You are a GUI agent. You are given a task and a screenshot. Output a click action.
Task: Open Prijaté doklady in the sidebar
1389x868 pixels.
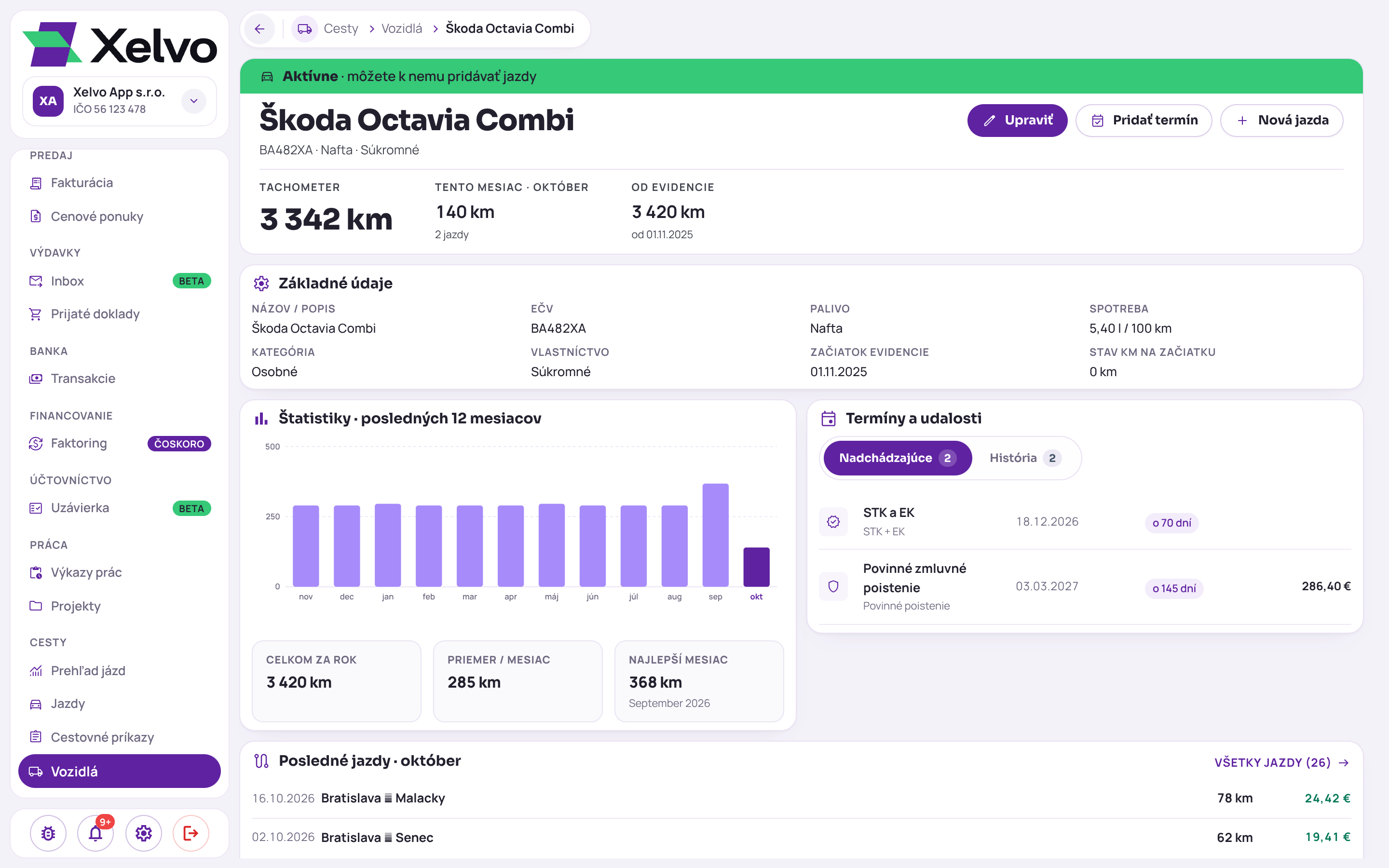[120, 314]
